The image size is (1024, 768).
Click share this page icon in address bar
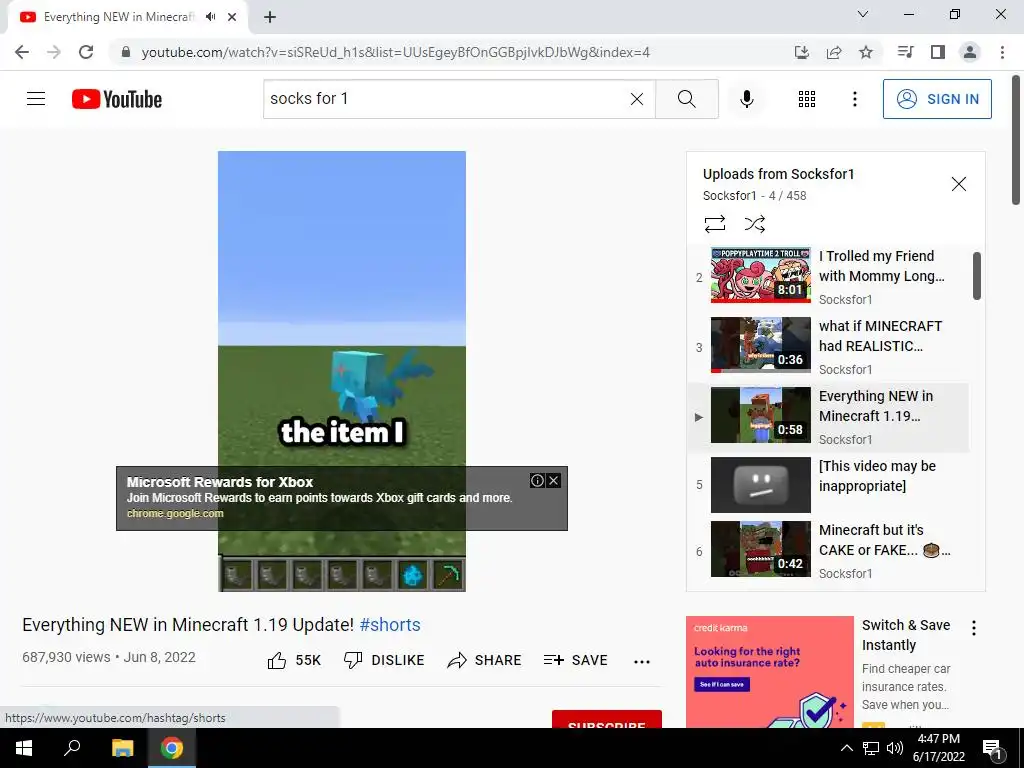pyautogui.click(x=834, y=52)
